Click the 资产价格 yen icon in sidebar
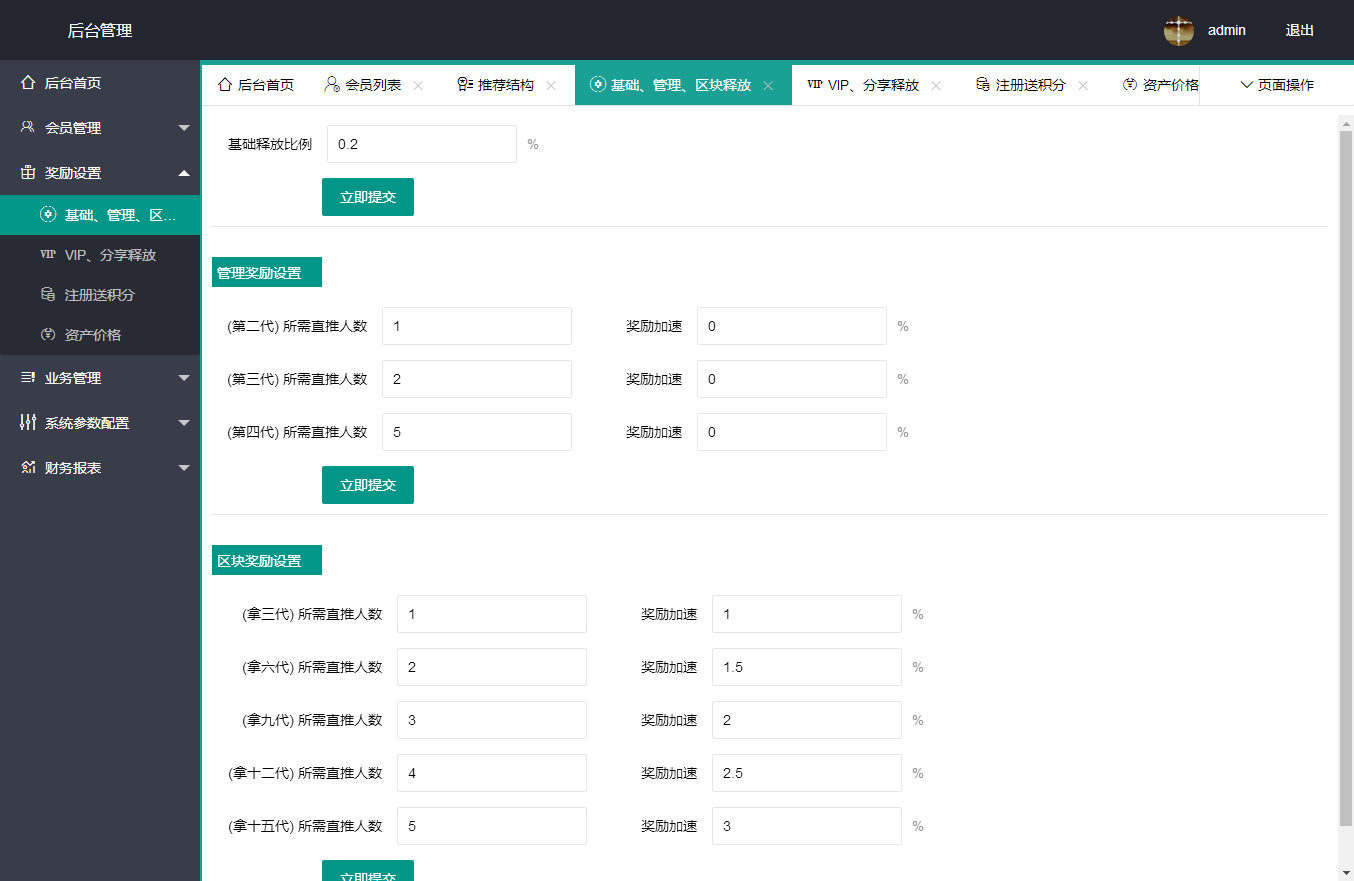The height and width of the screenshot is (881, 1354). 47,335
